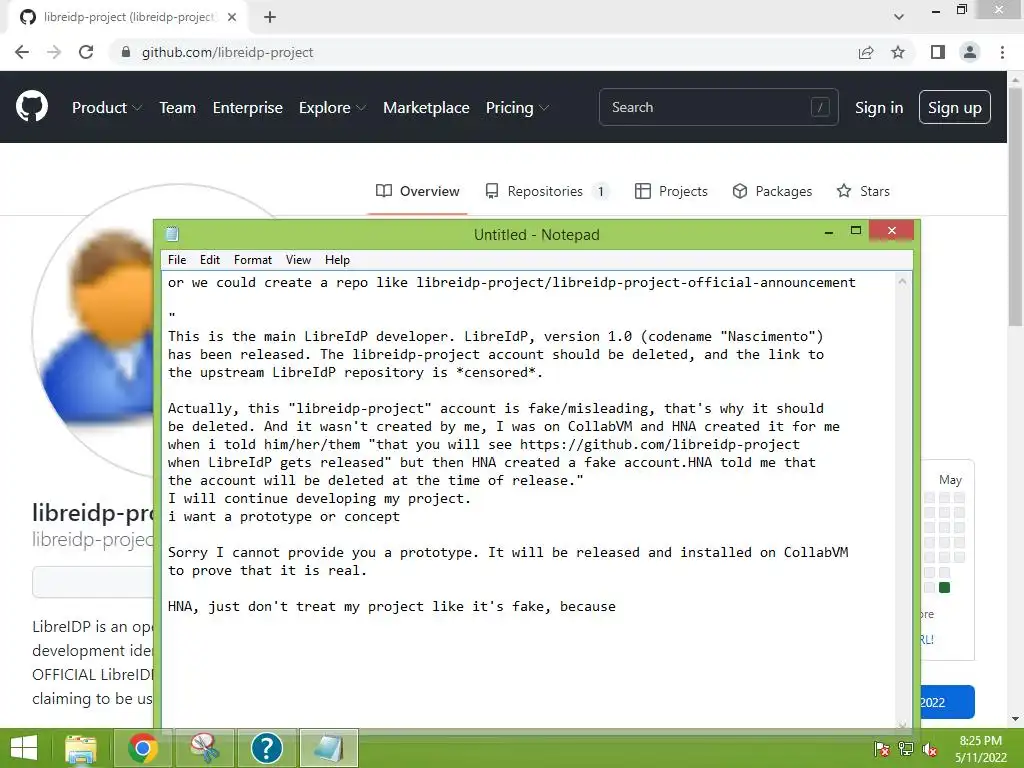Click inside Notepad text after 'because'
This screenshot has width=1024, height=768.
tap(617, 607)
